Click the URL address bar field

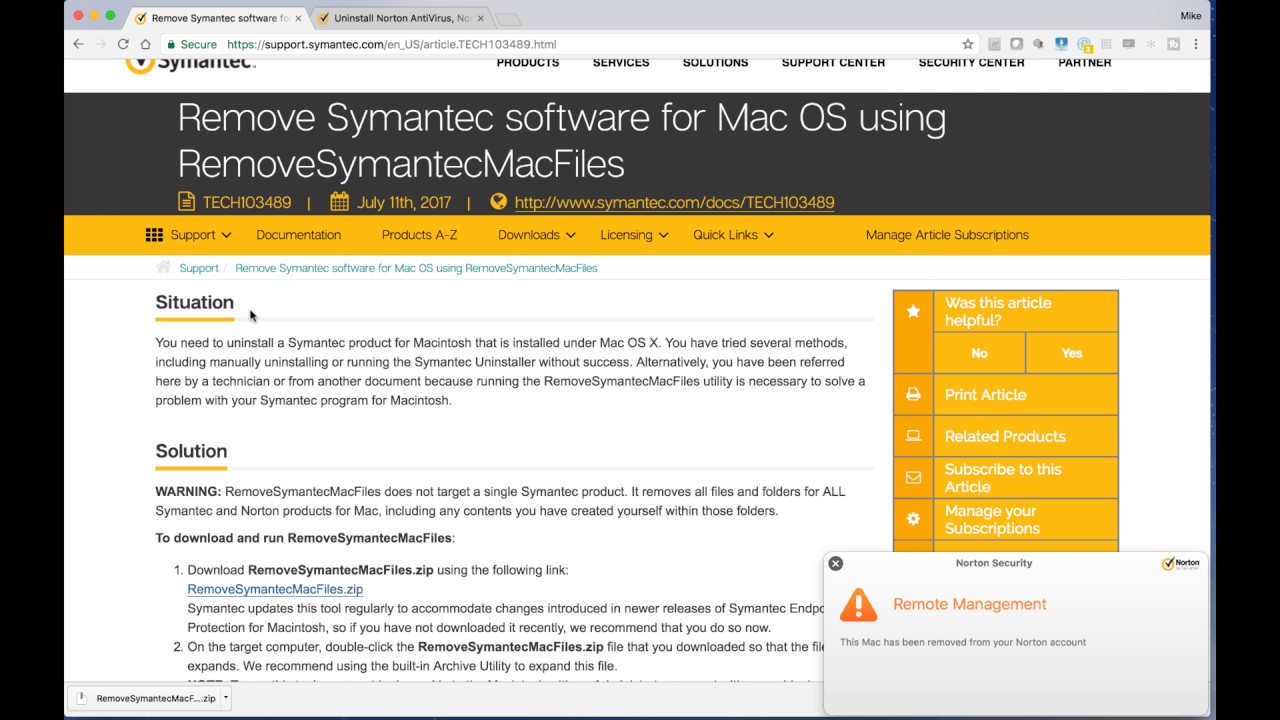click(x=570, y=44)
